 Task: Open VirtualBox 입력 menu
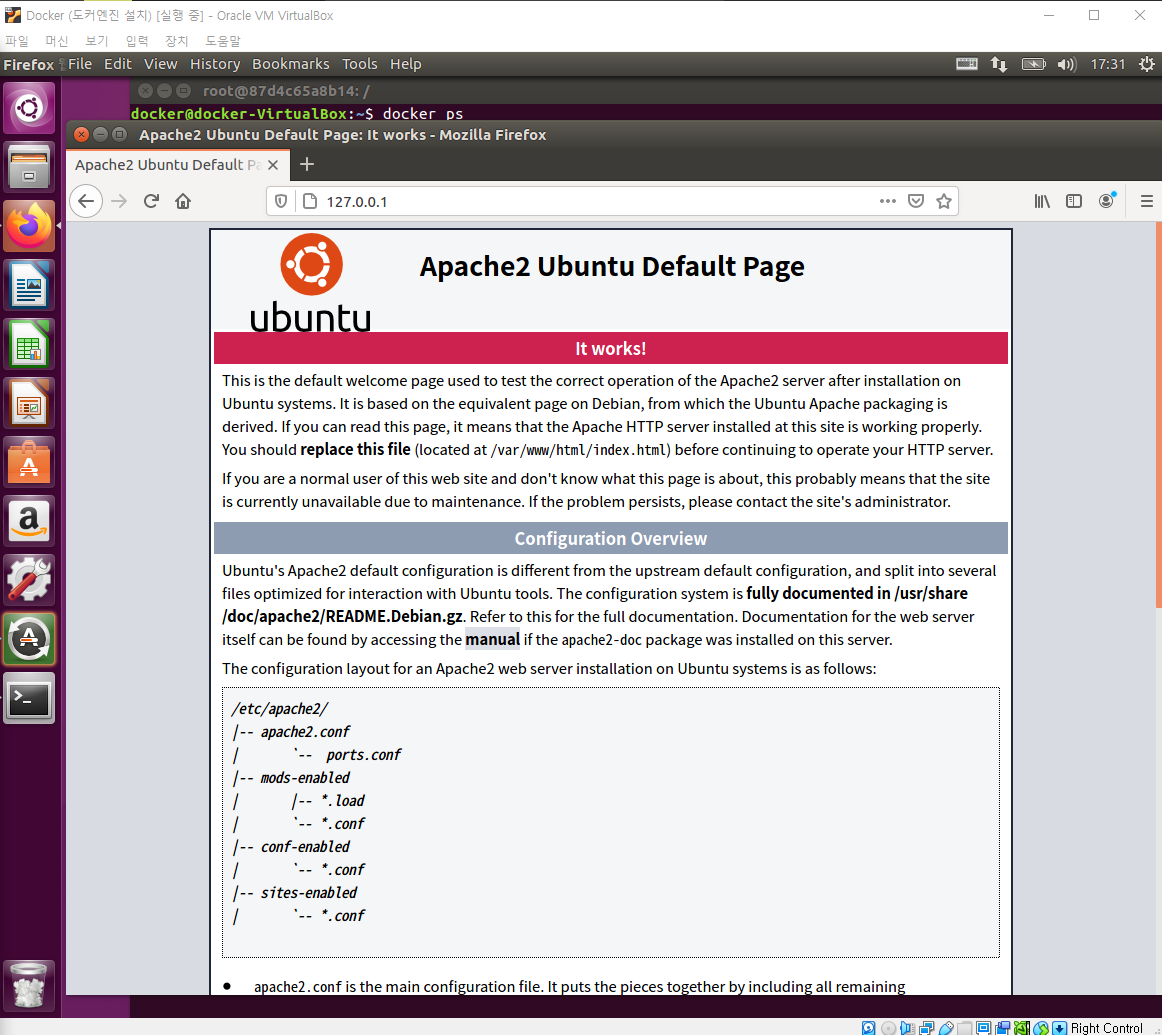coord(137,41)
